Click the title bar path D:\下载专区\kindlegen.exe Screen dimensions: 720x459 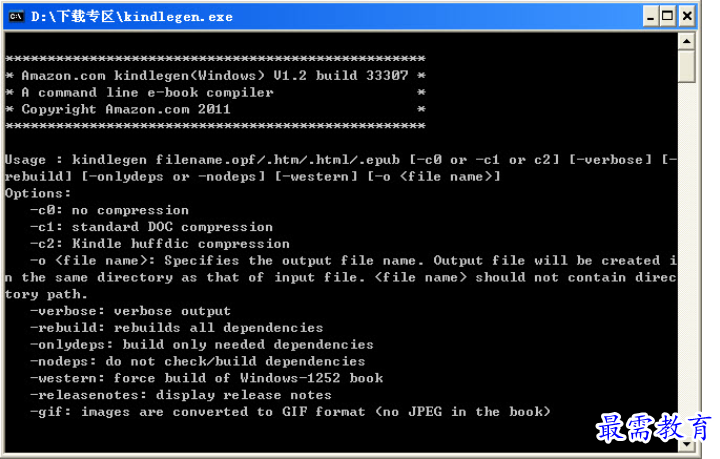pos(132,17)
